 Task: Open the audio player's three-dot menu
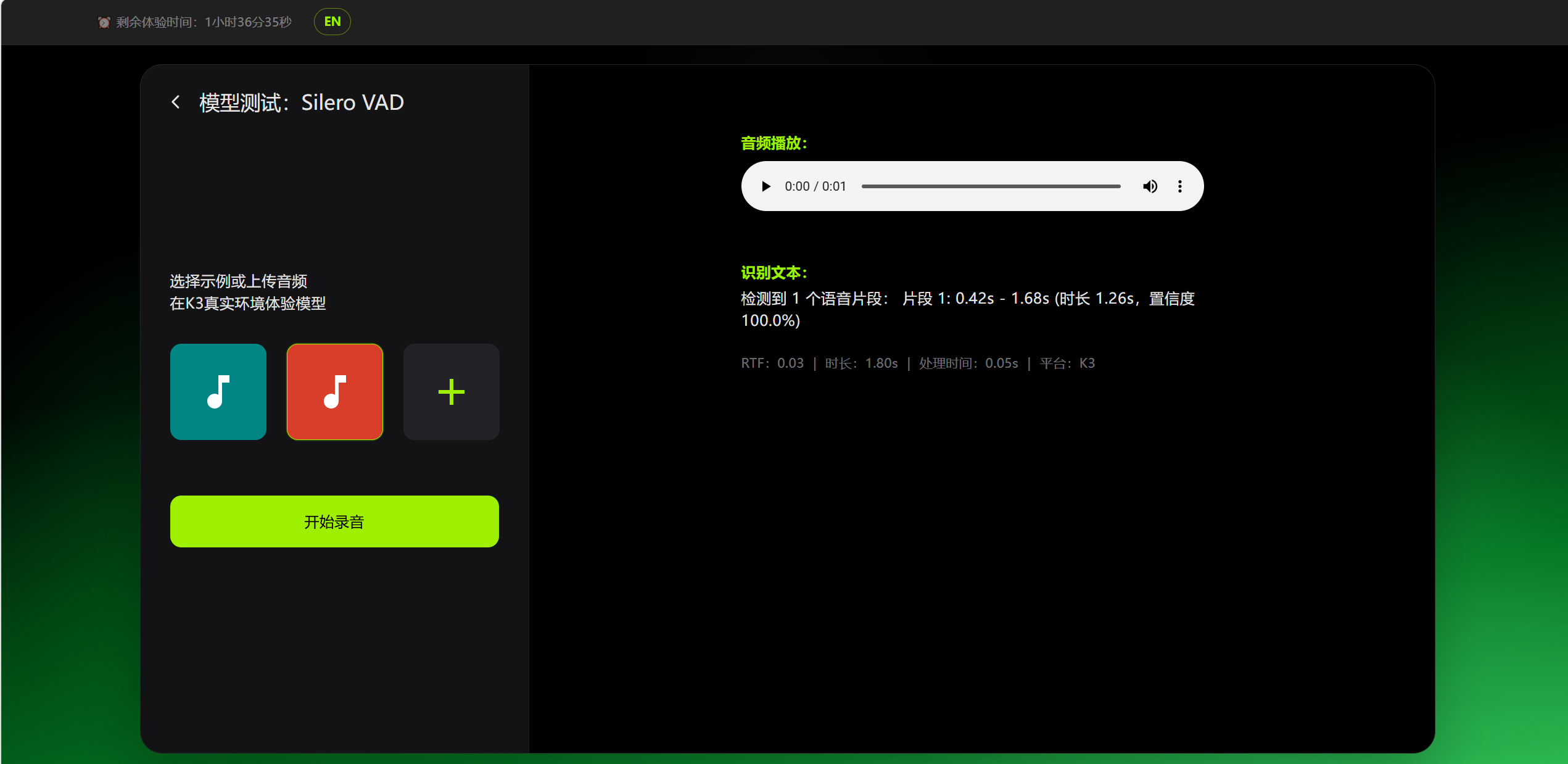[x=1180, y=186]
